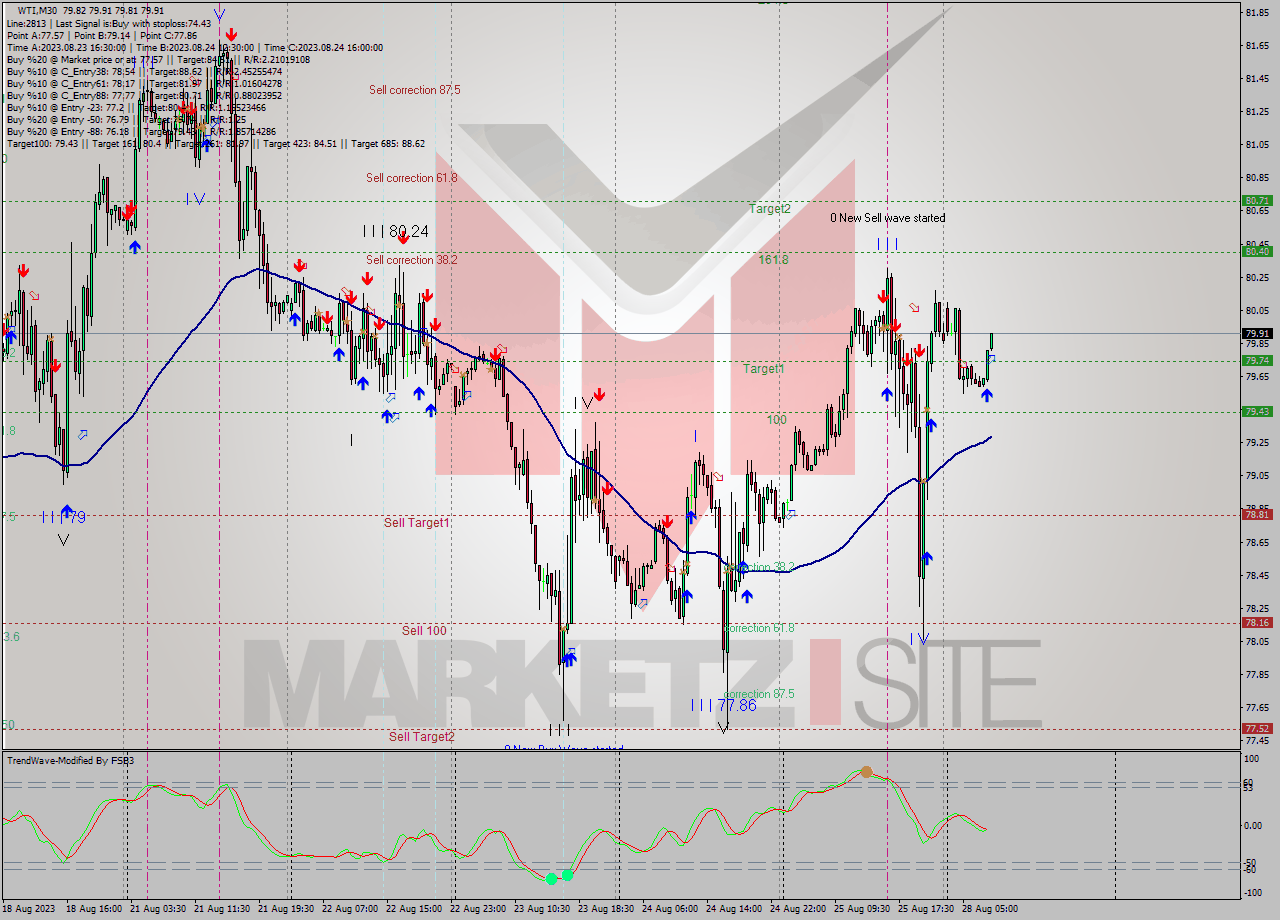Click the 'WTI,M30' chart title

point(39,11)
